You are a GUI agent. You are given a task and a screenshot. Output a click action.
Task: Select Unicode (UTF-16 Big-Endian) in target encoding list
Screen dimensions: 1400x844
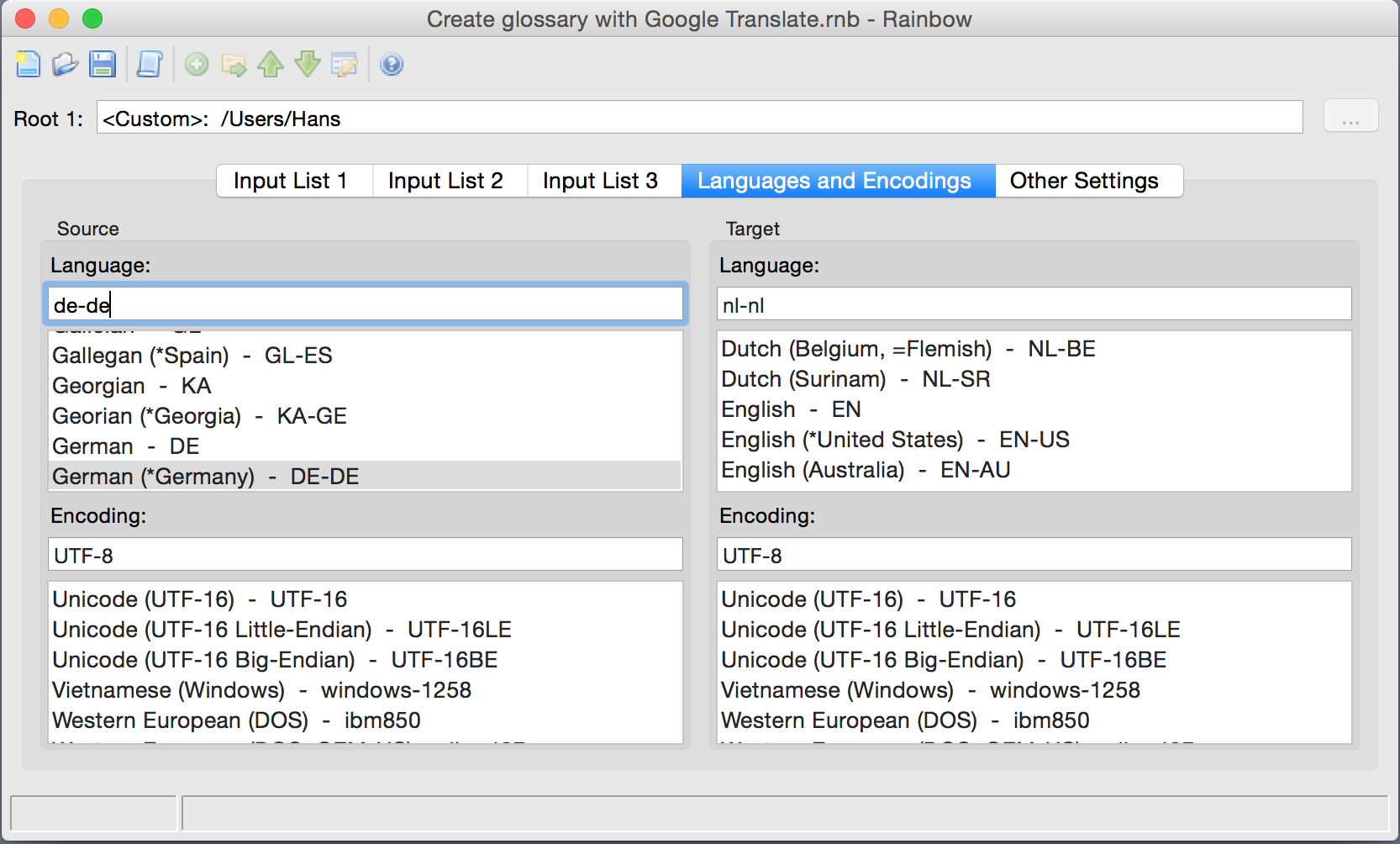pos(943,660)
